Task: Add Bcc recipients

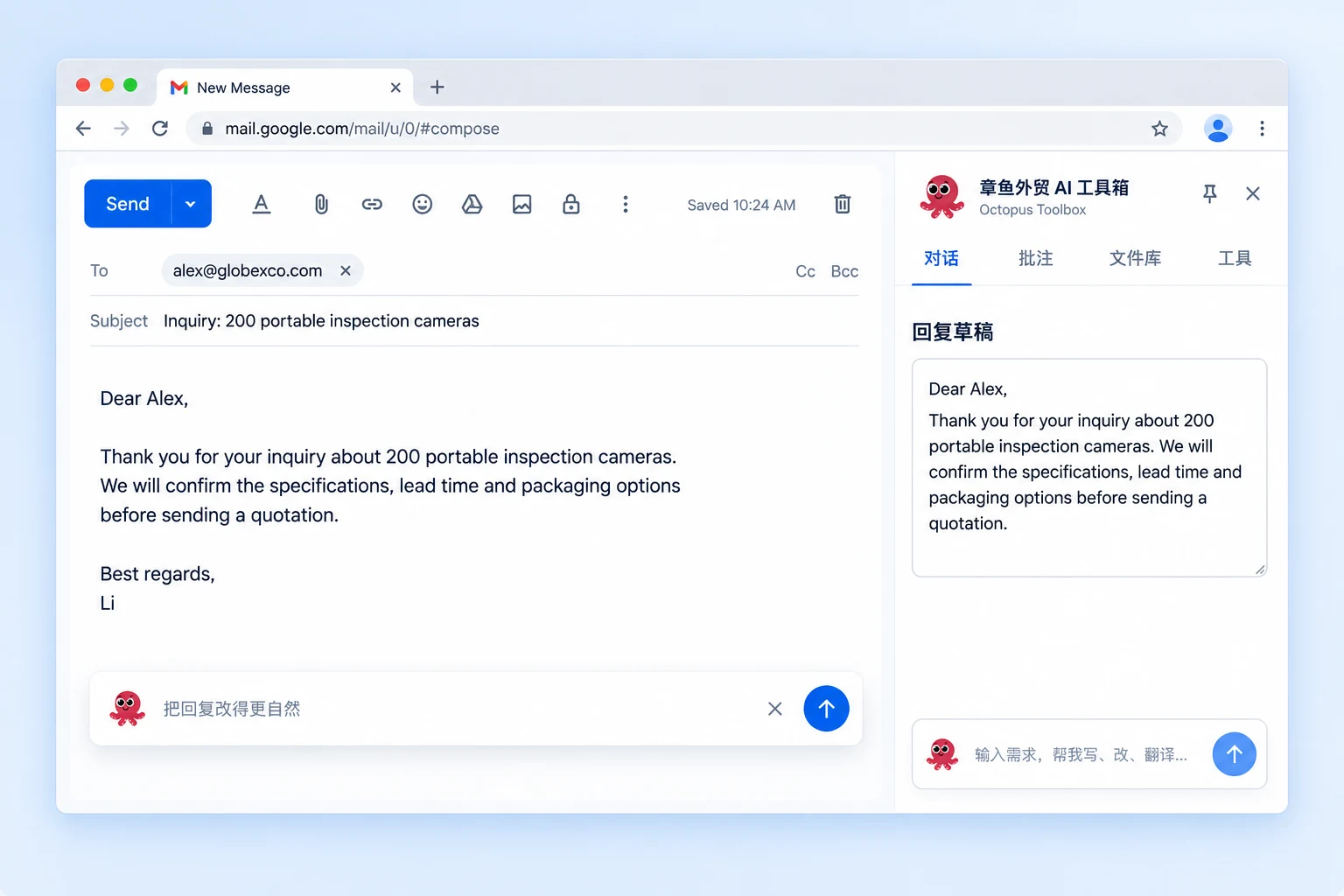Action: (x=844, y=271)
